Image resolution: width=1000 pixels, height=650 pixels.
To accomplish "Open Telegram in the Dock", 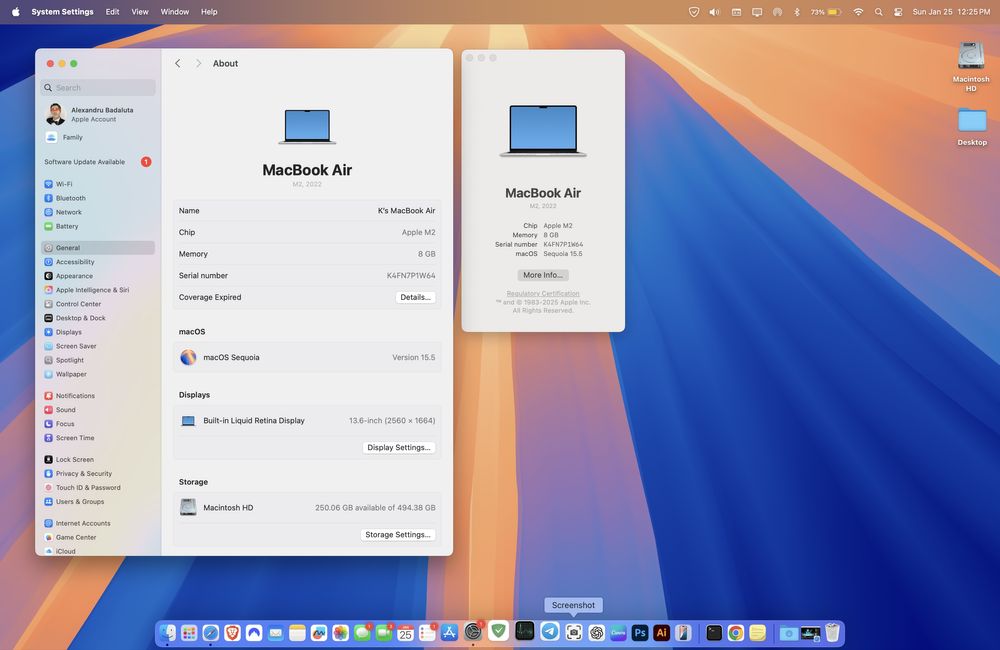I will pos(550,632).
